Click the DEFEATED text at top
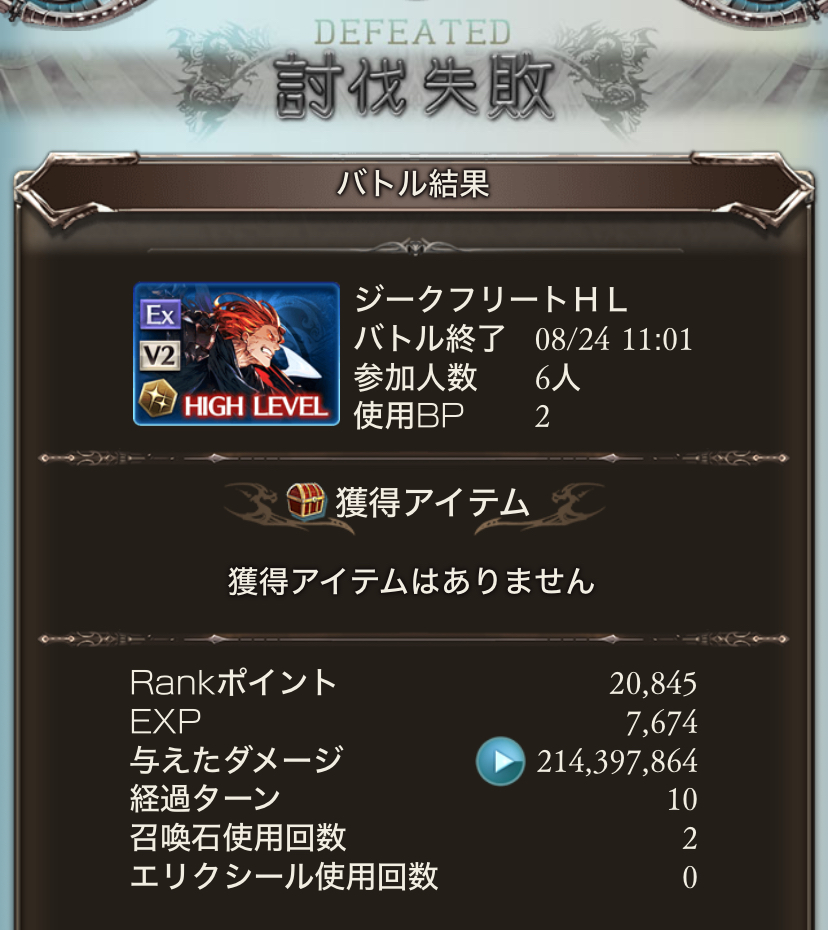Image resolution: width=828 pixels, height=930 pixels. point(412,32)
